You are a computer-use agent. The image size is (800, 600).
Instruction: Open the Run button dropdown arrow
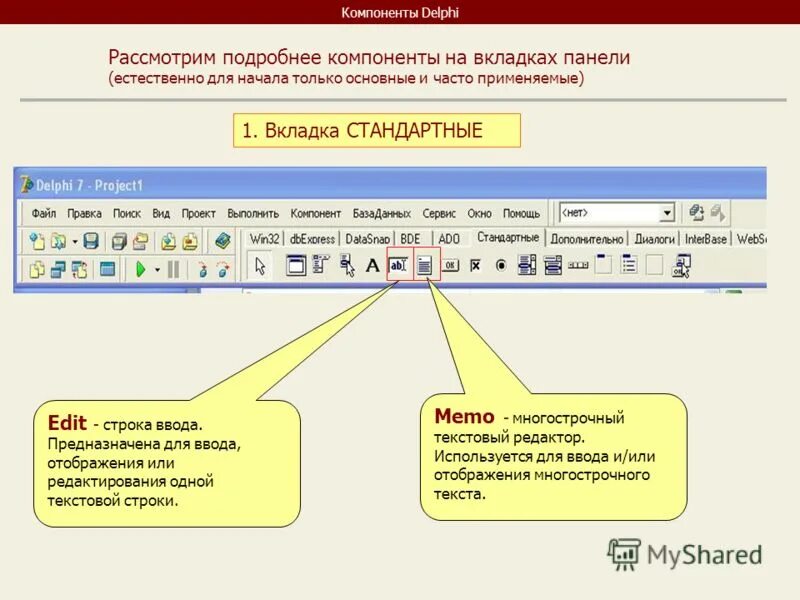click(x=157, y=269)
